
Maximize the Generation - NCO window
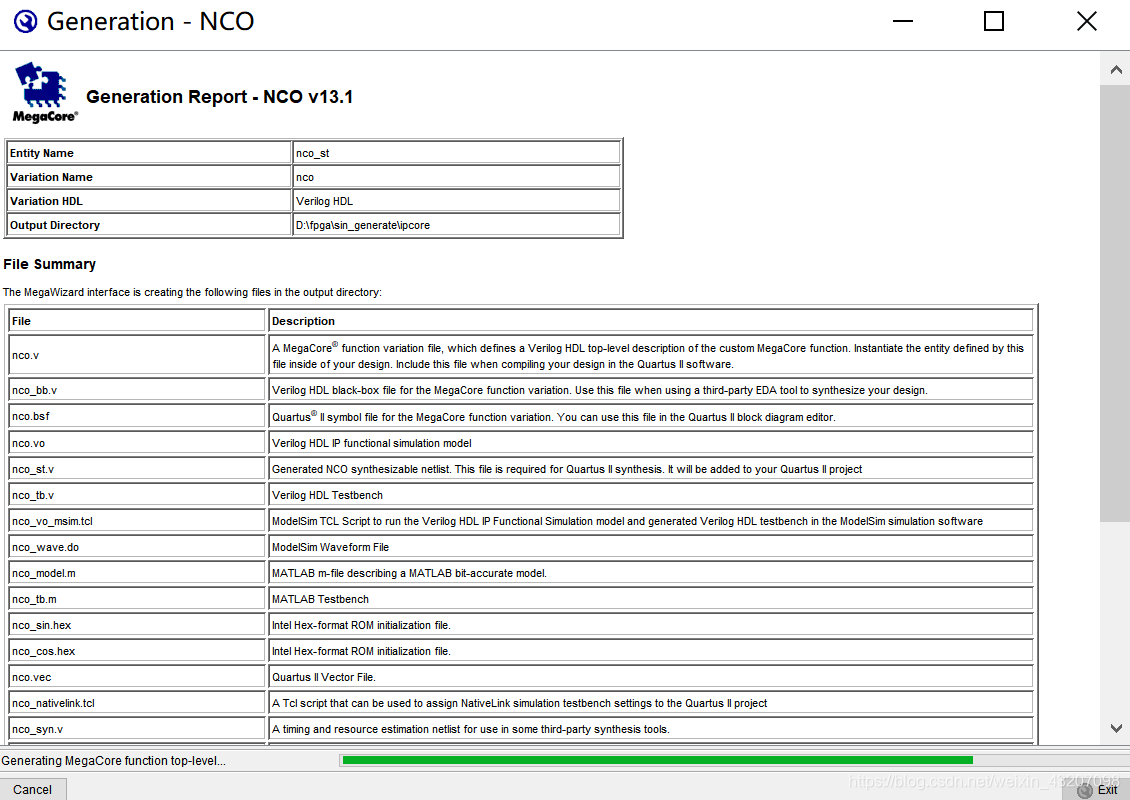[x=994, y=22]
